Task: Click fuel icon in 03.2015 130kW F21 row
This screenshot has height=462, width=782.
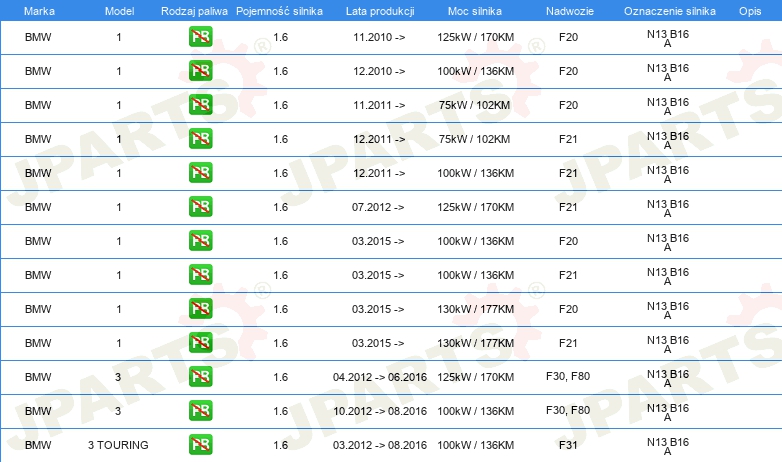Action: pyautogui.click(x=200, y=342)
